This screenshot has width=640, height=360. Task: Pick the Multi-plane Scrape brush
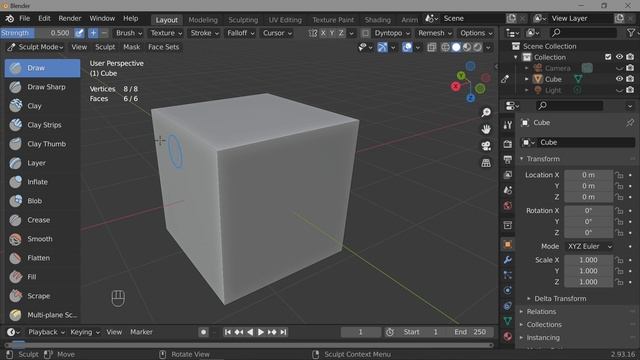[42, 315]
